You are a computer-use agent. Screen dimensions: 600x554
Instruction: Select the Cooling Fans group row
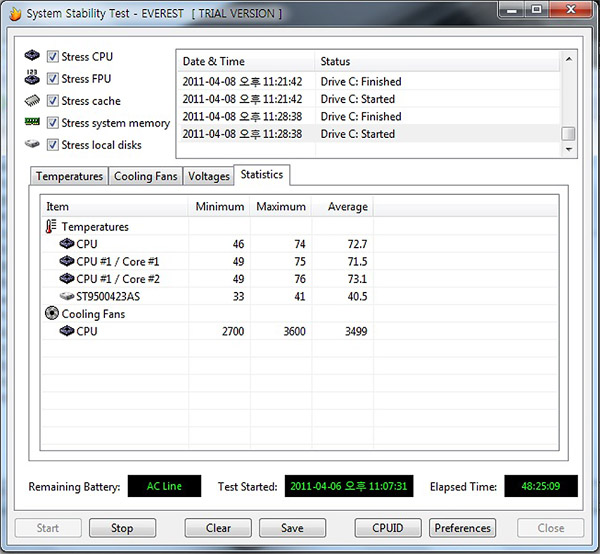299,314
